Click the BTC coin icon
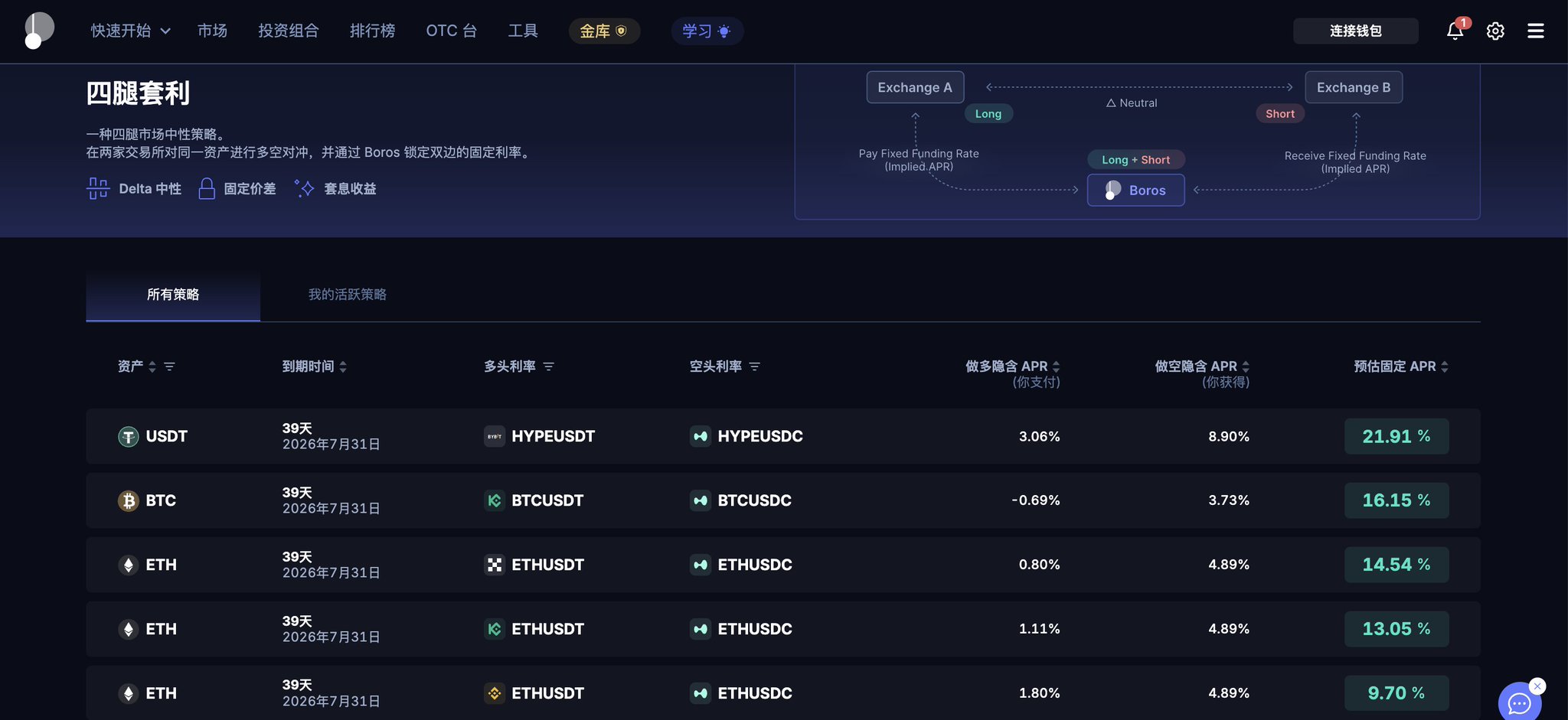 pos(128,500)
